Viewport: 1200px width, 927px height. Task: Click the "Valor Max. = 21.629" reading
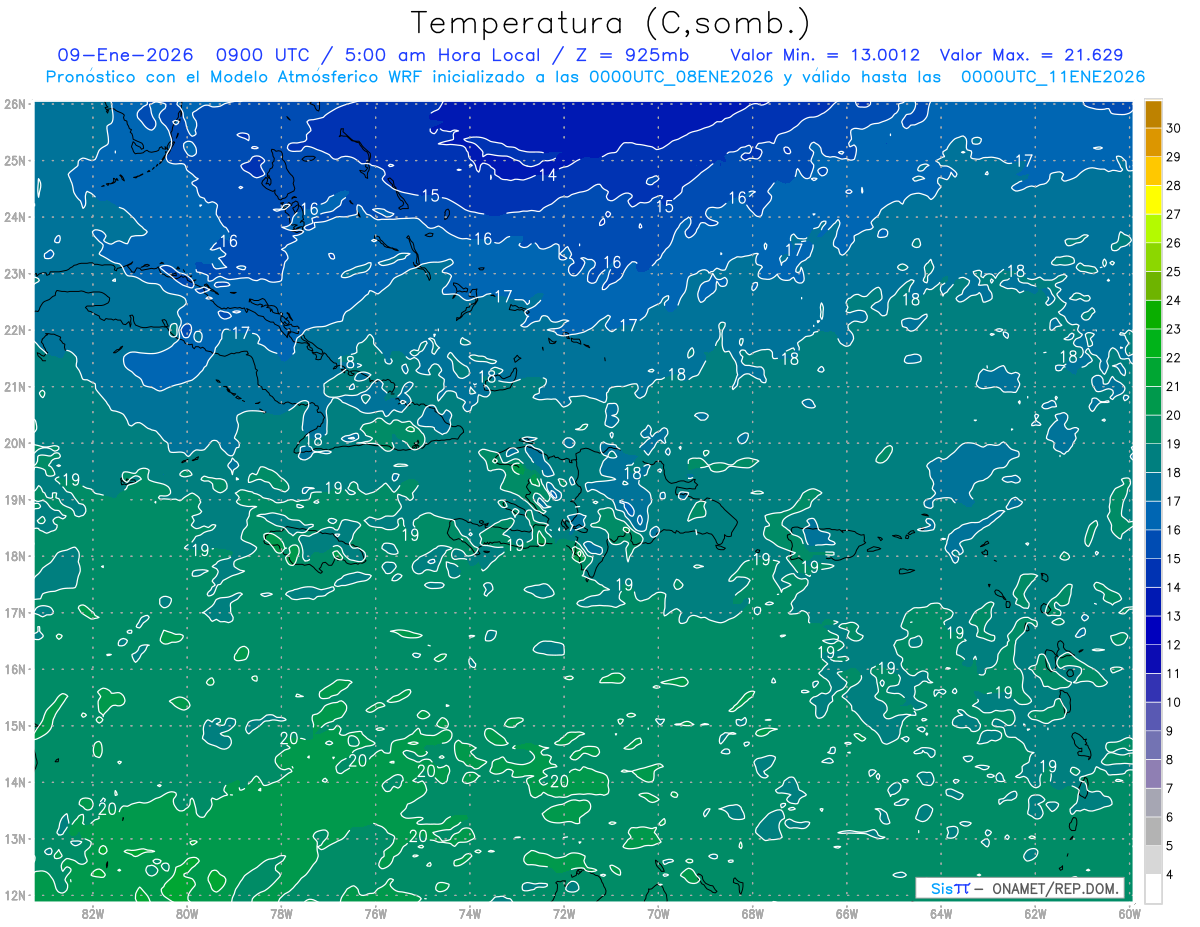[x=1033, y=55]
